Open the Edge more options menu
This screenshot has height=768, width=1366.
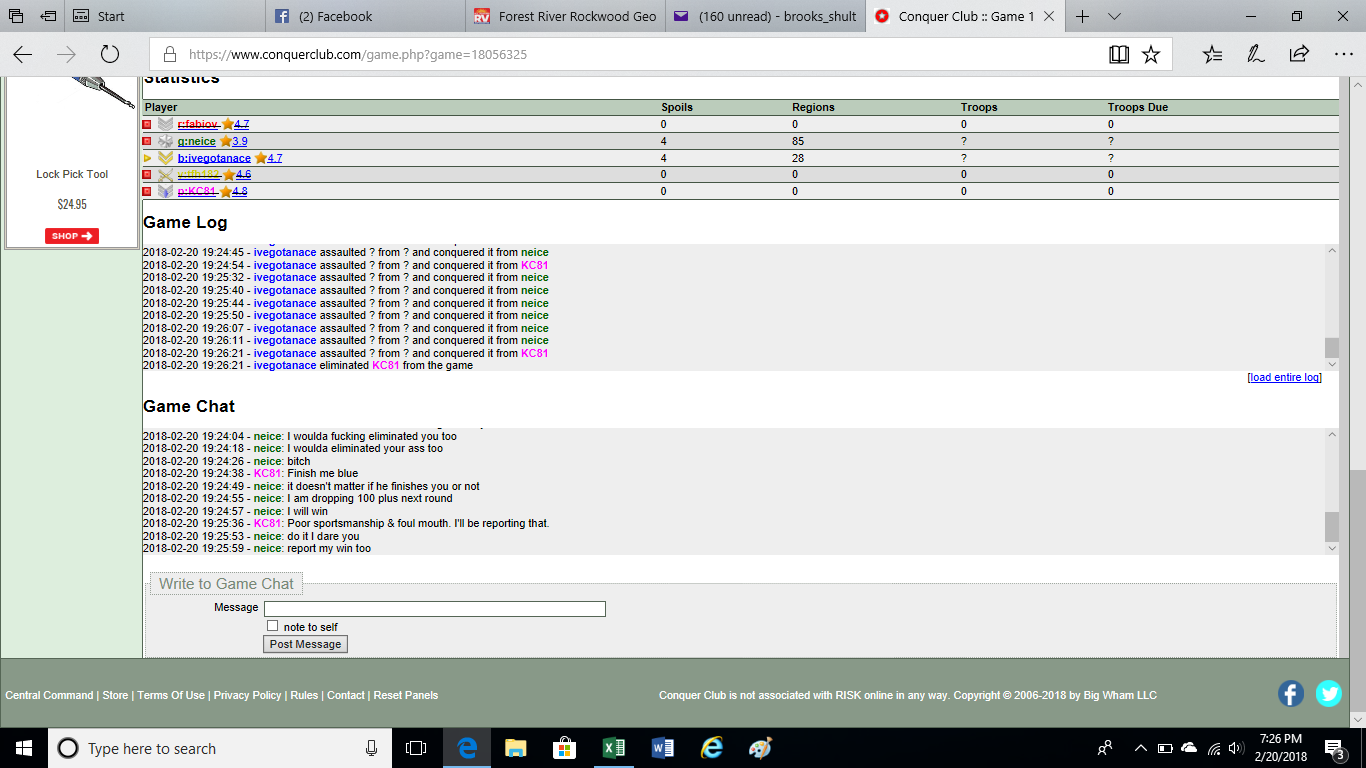click(1342, 54)
